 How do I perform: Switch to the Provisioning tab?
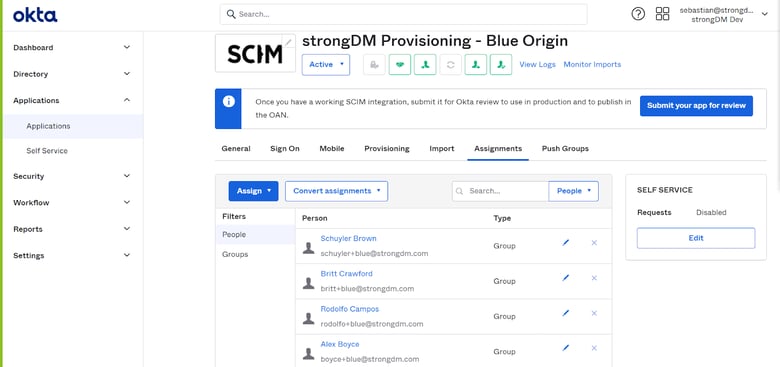point(387,149)
